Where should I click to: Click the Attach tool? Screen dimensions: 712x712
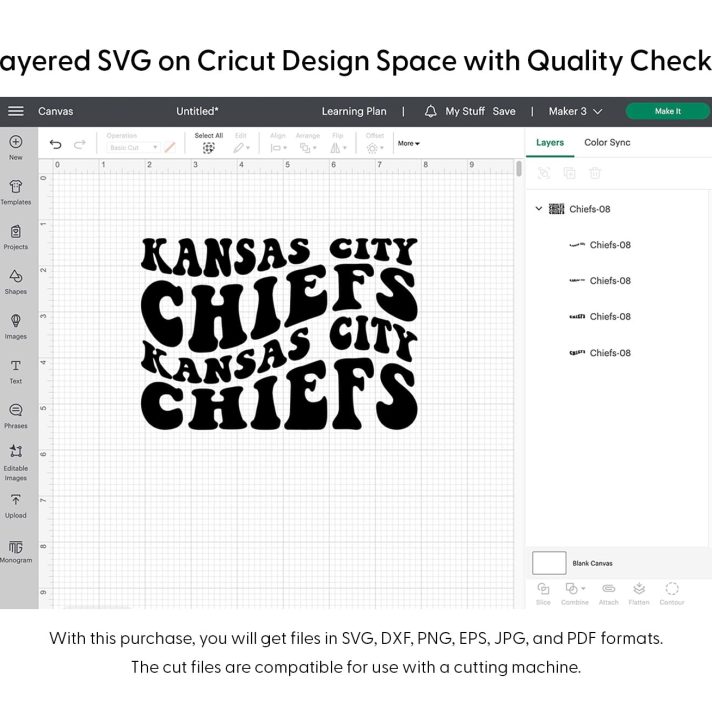608,593
